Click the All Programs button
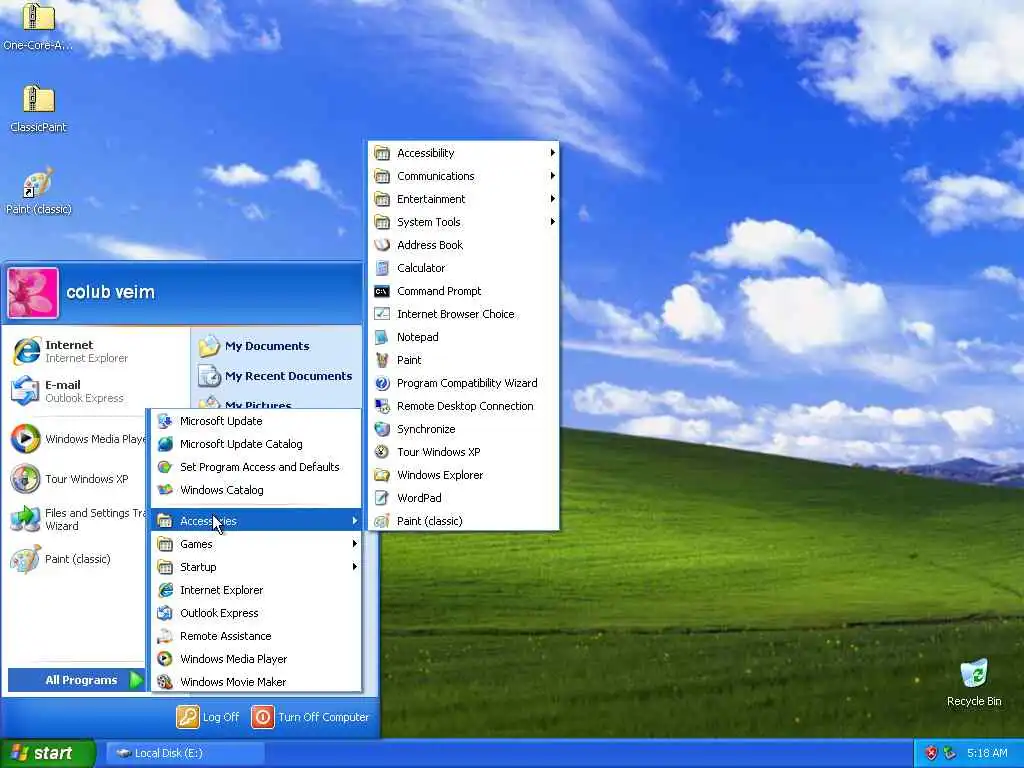The width and height of the screenshot is (1024, 768). pos(76,680)
